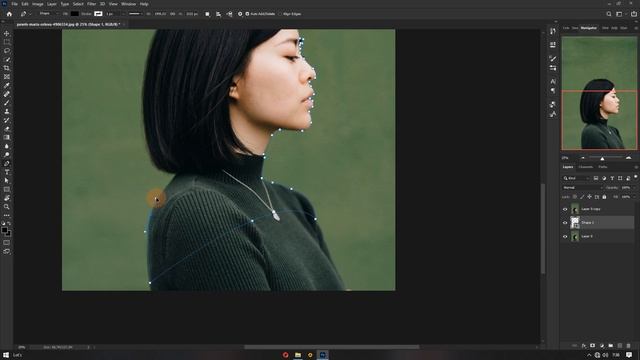Select the Move tool

(x=7, y=33)
